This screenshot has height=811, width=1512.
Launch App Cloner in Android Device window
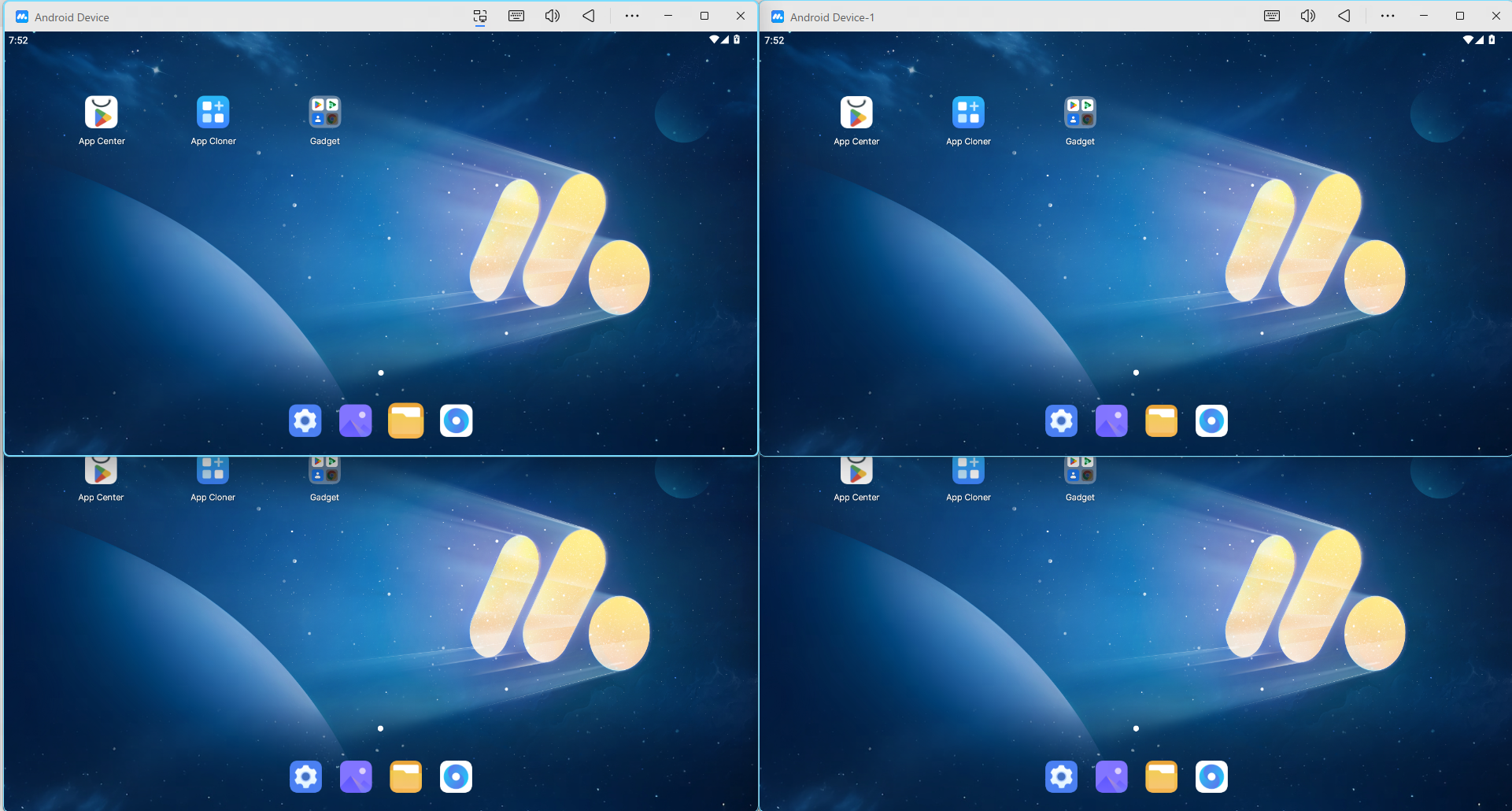click(x=213, y=113)
